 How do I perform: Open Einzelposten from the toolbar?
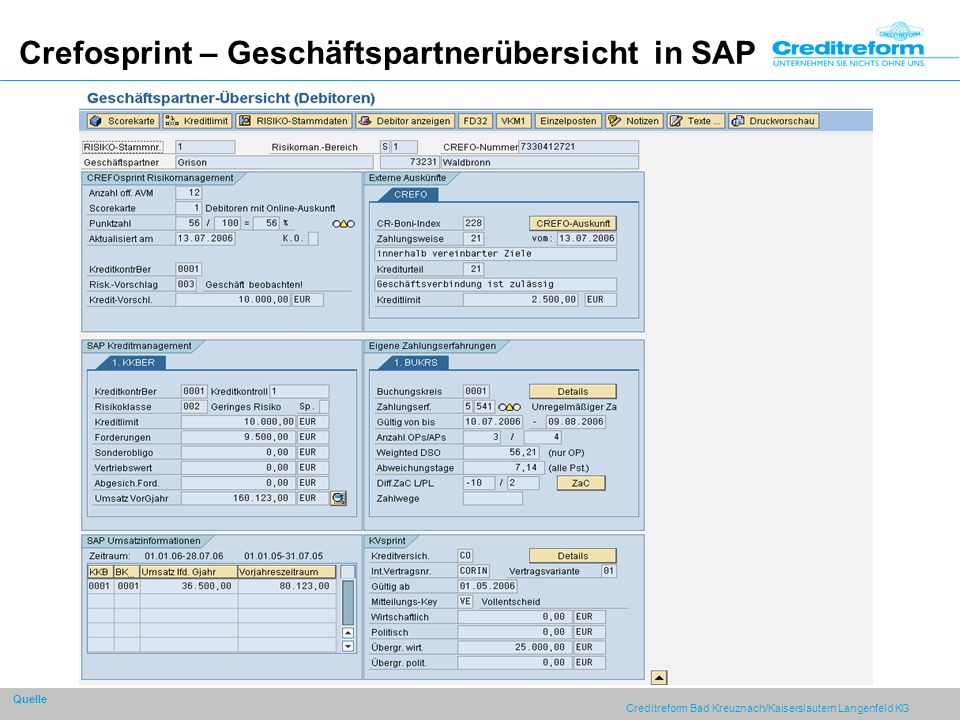568,121
